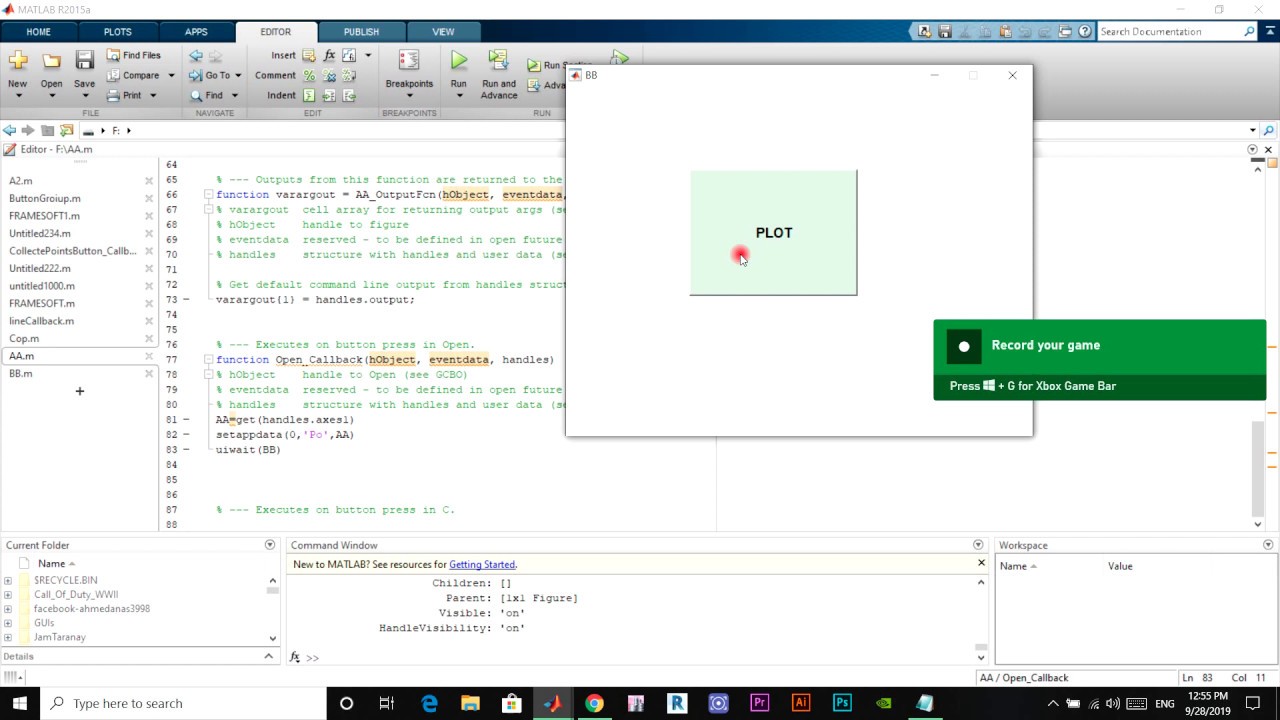Expand $RECYCLE.BIN folder
This screenshot has width=1280, height=720.
pyautogui.click(x=8, y=580)
